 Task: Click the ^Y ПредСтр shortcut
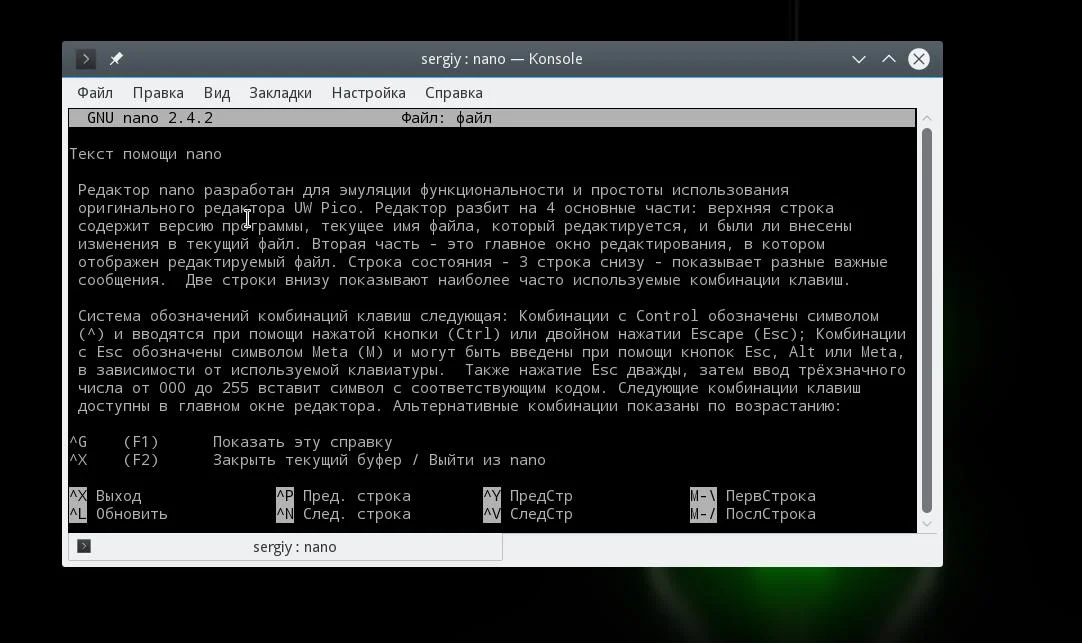pyautogui.click(x=528, y=495)
